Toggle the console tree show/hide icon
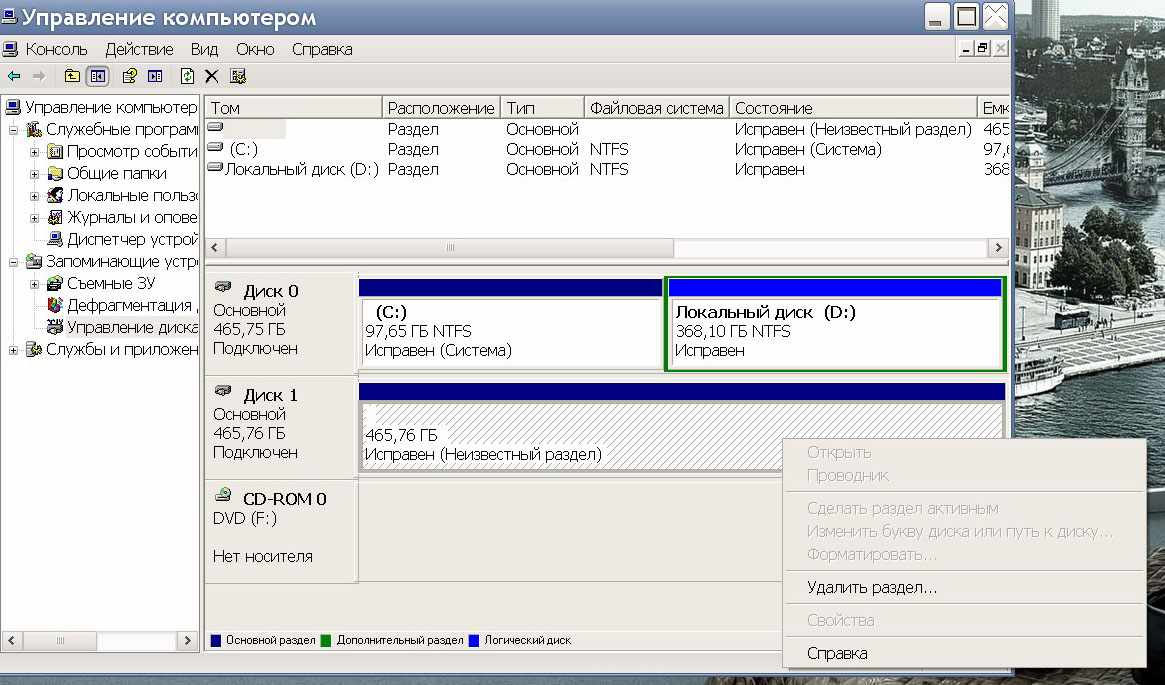This screenshot has height=685, width=1165. tap(97, 76)
